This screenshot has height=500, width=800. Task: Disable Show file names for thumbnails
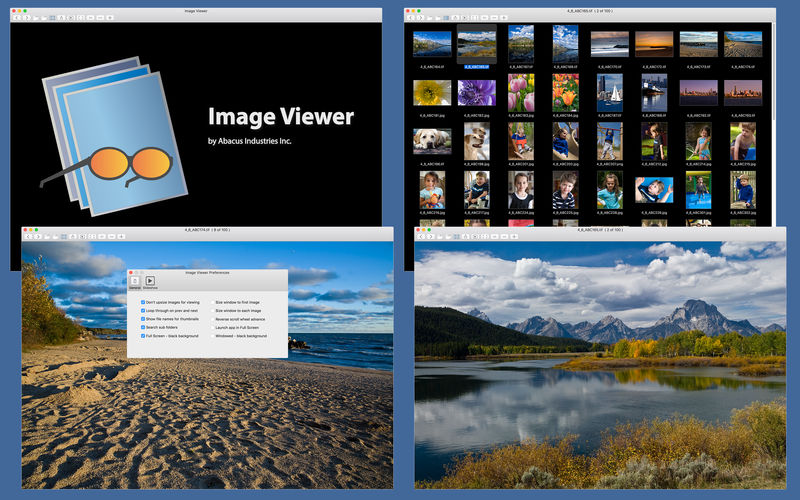click(143, 319)
